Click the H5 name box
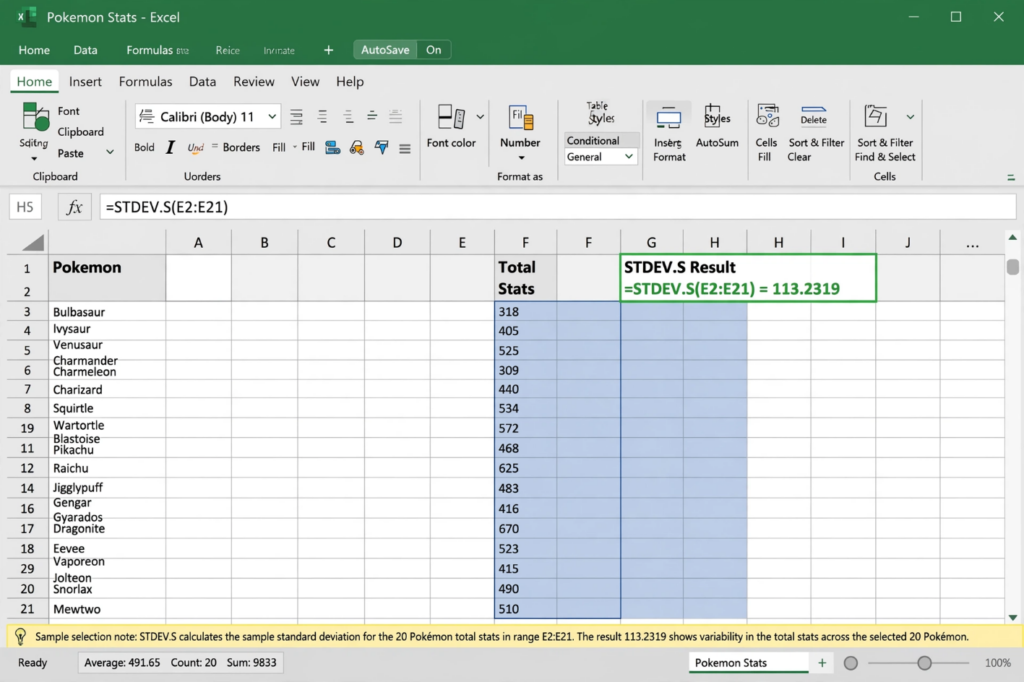 [25, 207]
